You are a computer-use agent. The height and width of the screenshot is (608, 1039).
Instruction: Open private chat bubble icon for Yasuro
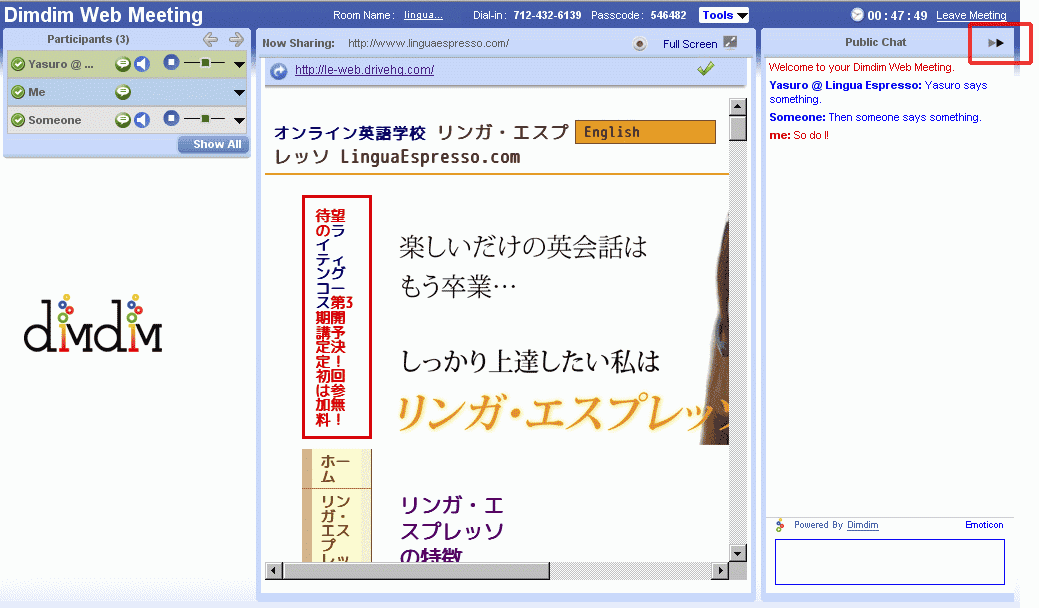[x=123, y=64]
